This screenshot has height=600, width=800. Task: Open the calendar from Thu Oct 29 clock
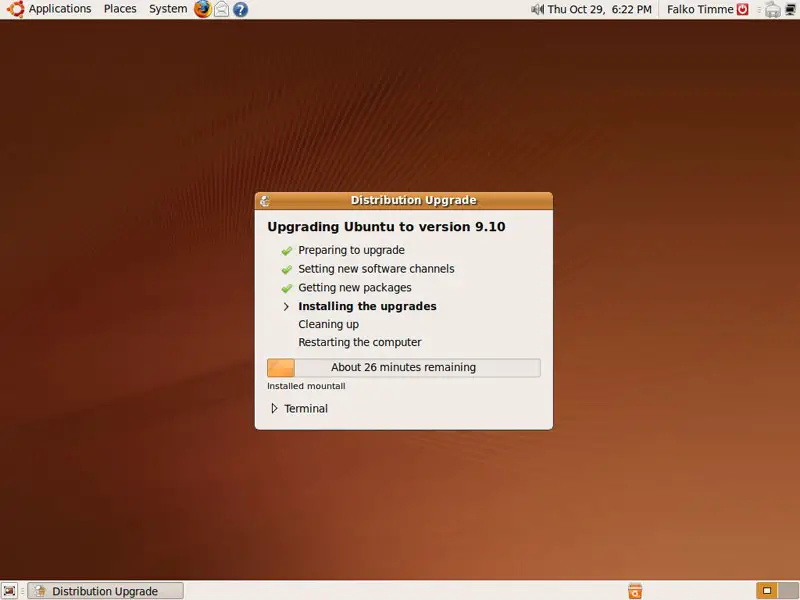(599, 9)
